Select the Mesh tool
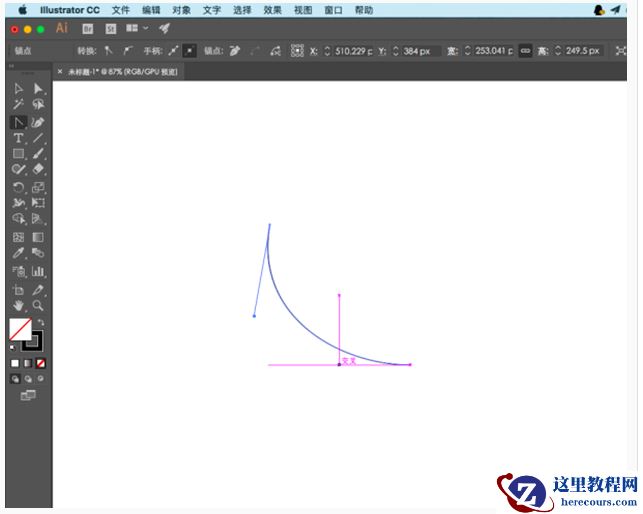This screenshot has height=514, width=643. [18, 237]
